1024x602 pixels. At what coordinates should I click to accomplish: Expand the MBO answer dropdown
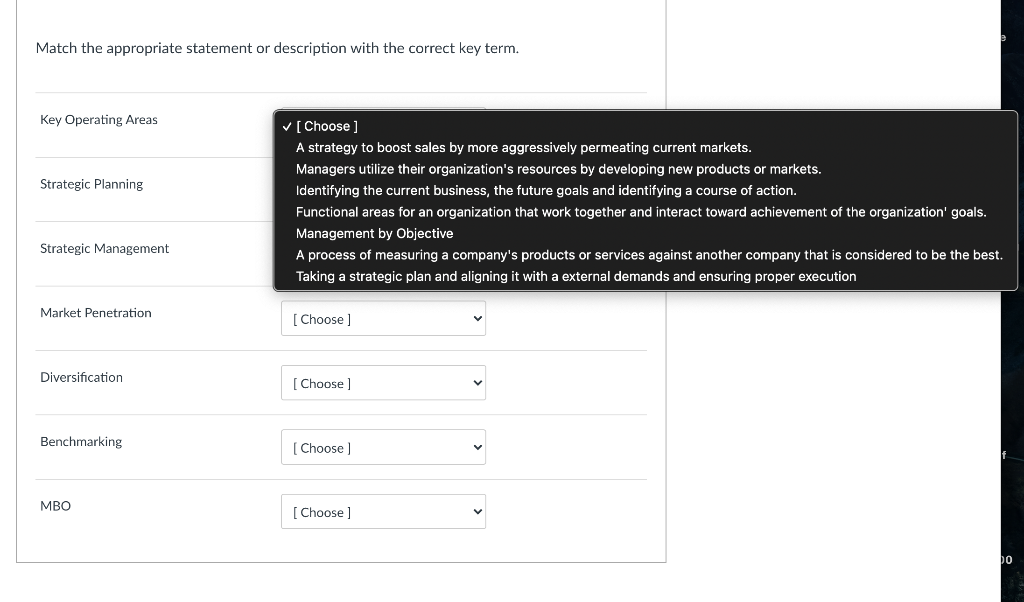(x=383, y=512)
